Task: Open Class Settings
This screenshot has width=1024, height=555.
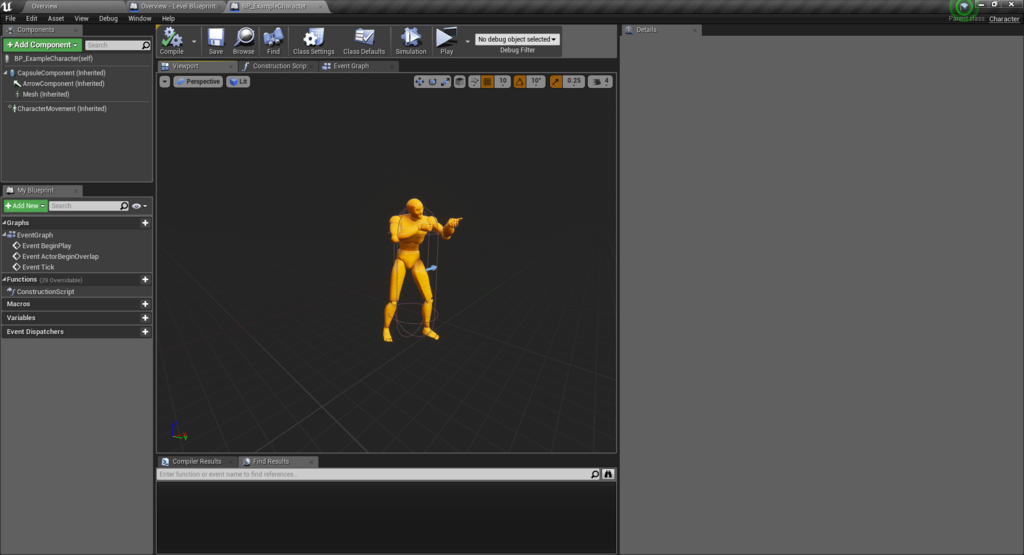Action: point(313,40)
